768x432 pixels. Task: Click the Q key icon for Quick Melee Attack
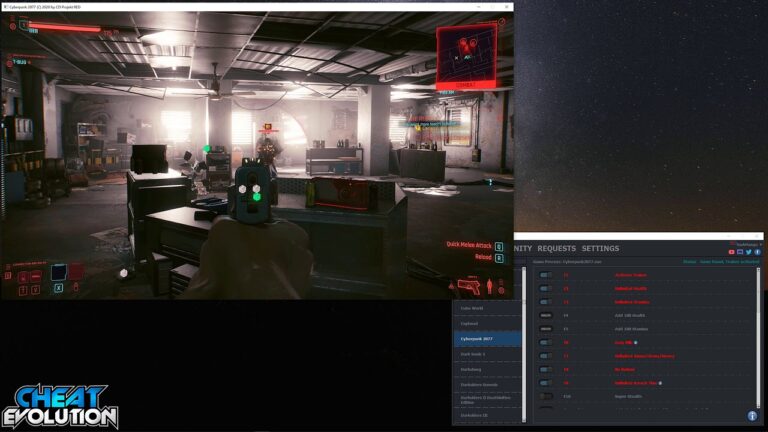point(499,246)
